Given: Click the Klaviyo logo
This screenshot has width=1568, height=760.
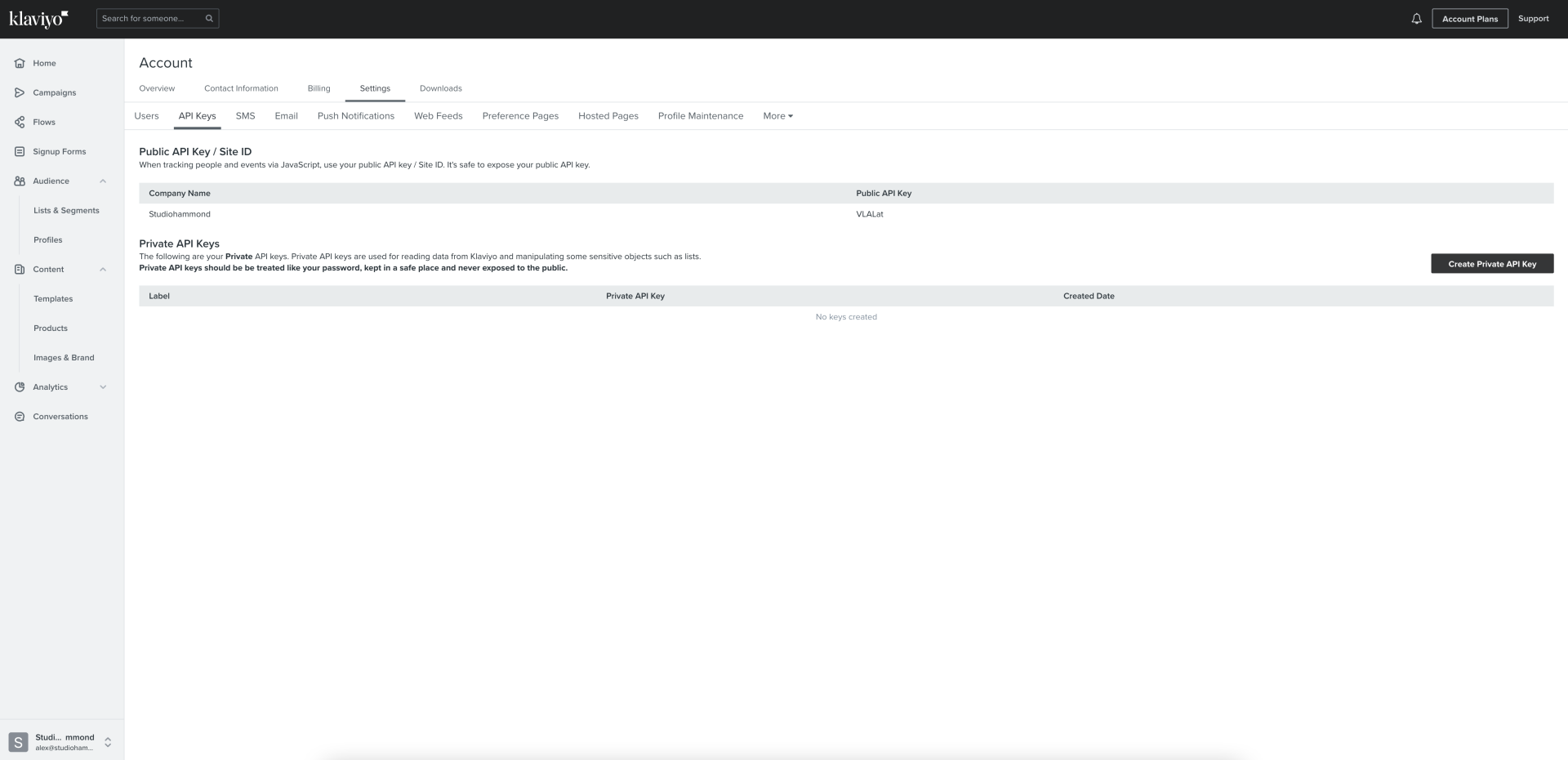Looking at the screenshot, I should coord(38,19).
